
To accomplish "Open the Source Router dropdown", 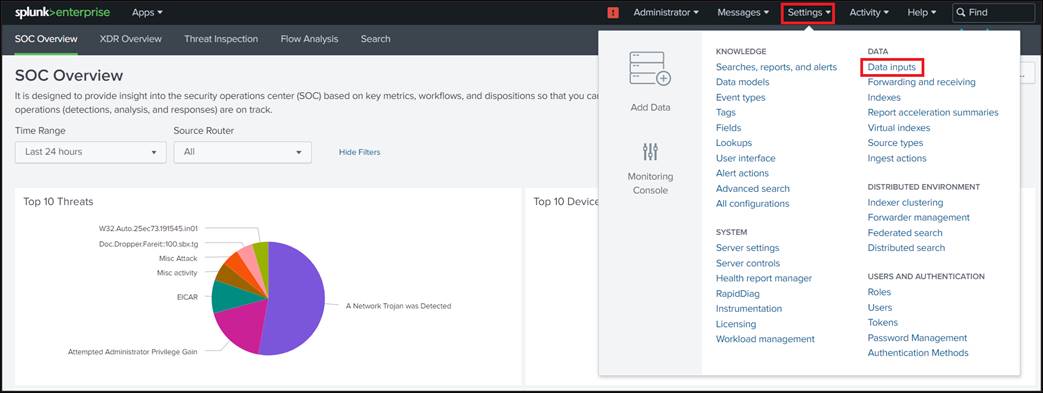I will [242, 152].
